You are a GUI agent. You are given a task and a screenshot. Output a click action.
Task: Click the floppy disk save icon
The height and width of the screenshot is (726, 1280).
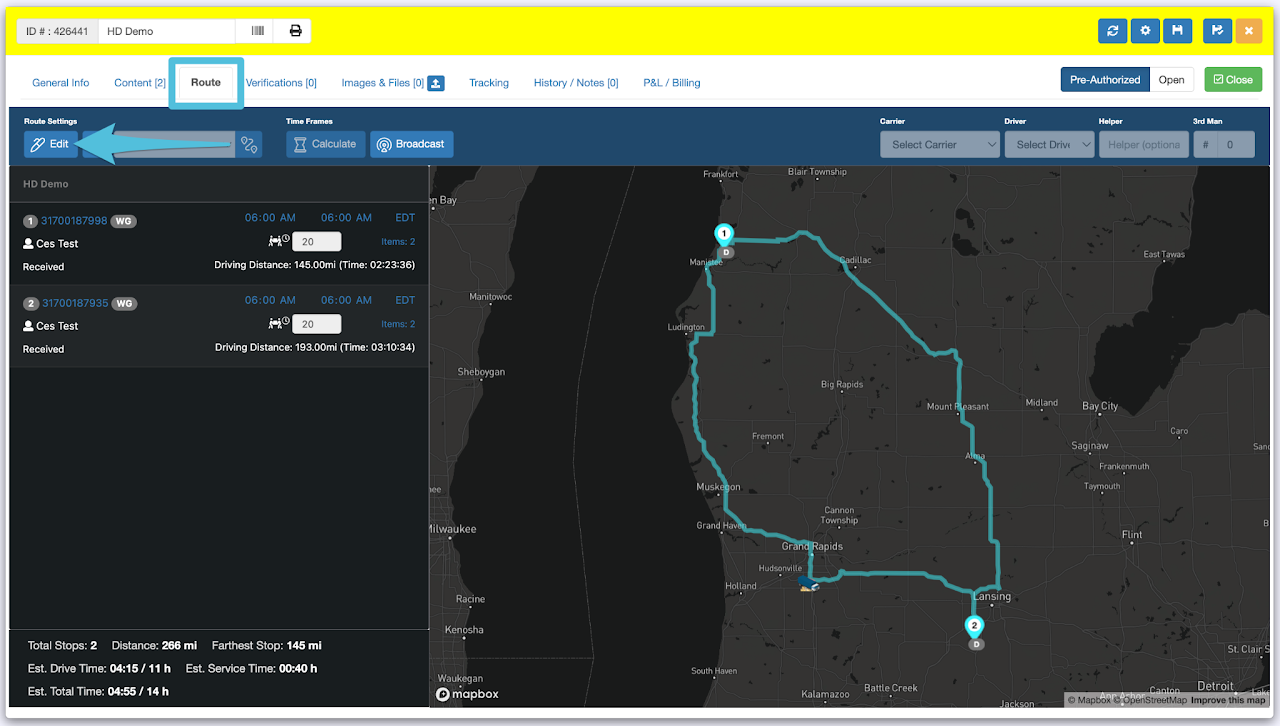1178,31
